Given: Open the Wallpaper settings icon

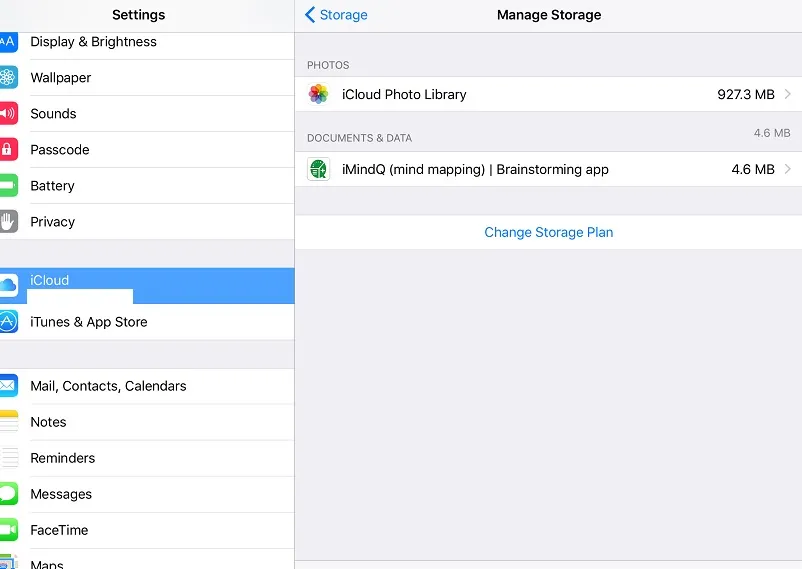Looking at the screenshot, I should point(8,78).
